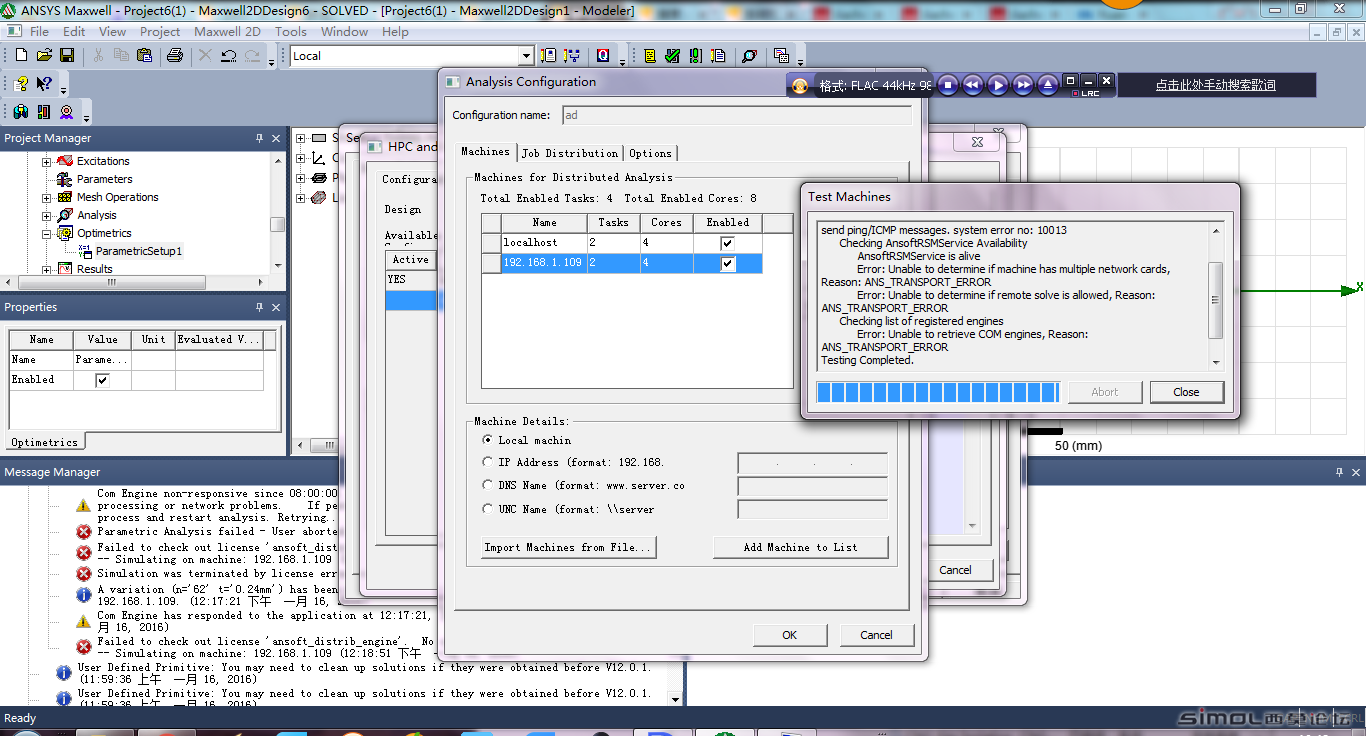Screen dimensions: 1366x736
Task: Select the DNS Name radio button
Action: [x=488, y=485]
